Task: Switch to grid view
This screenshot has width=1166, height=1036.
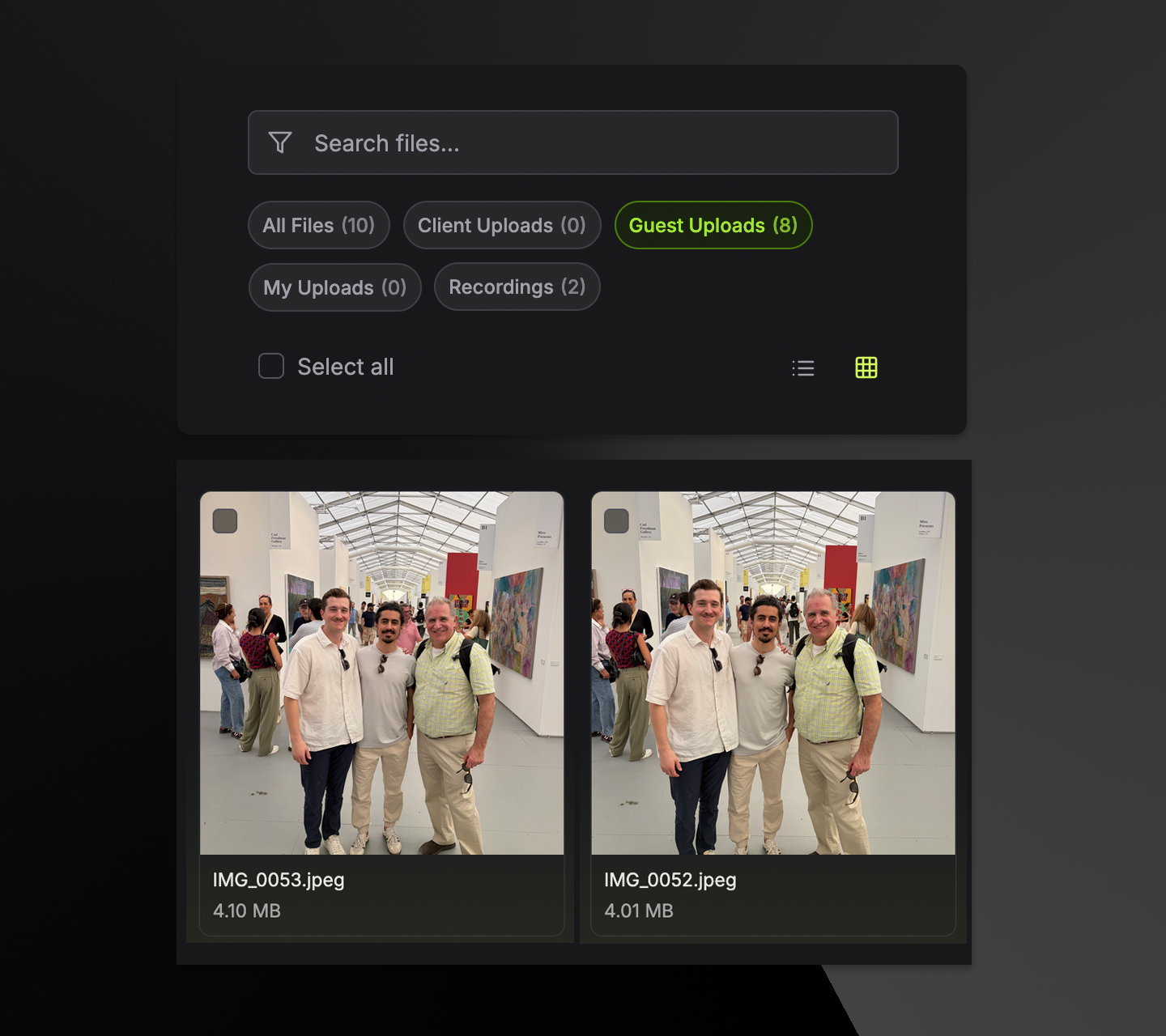Action: (866, 367)
